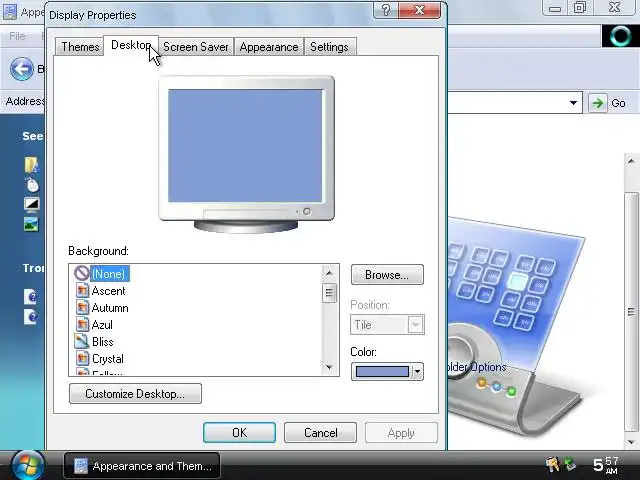This screenshot has height=480, width=640.
Task: Maximize the Appearance and Themes window
Action: coord(580,7)
